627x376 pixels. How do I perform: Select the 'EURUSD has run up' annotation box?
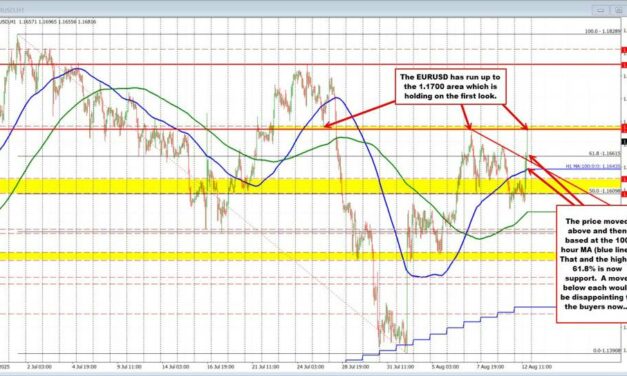(x=451, y=87)
